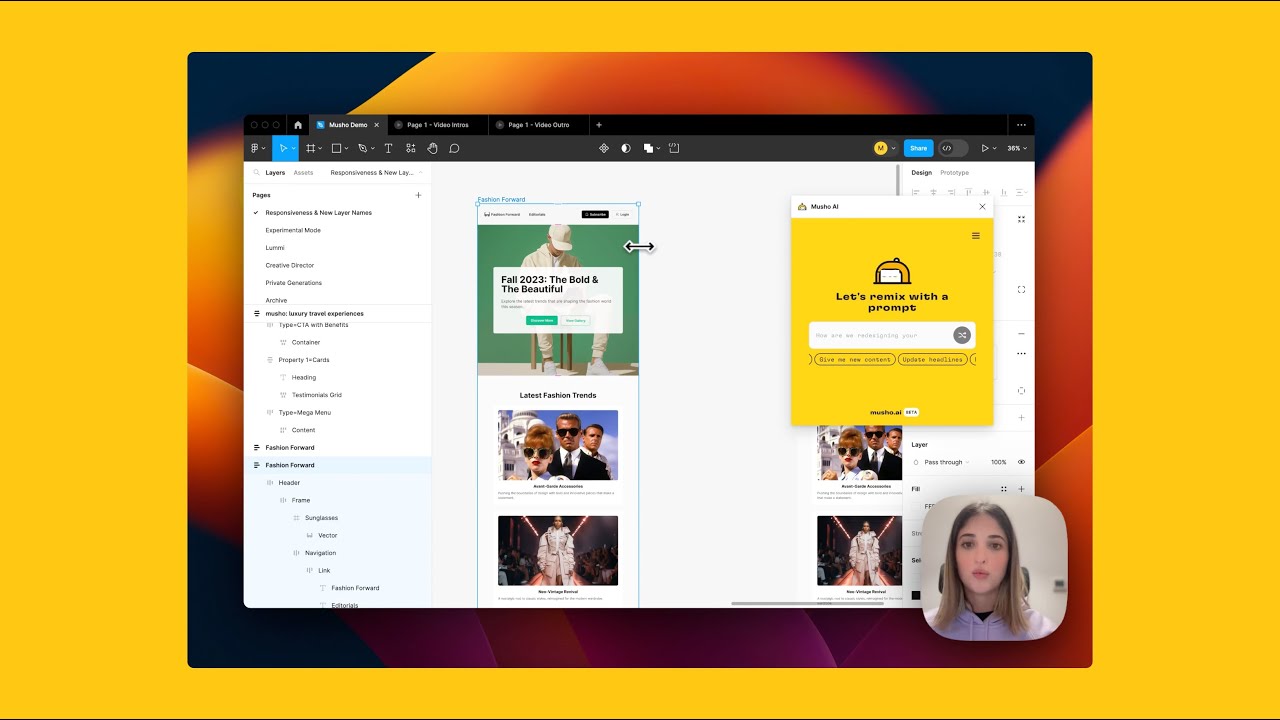This screenshot has width=1280, height=720.
Task: Open the Boolean groups dropdown chevron
Action: [658, 149]
